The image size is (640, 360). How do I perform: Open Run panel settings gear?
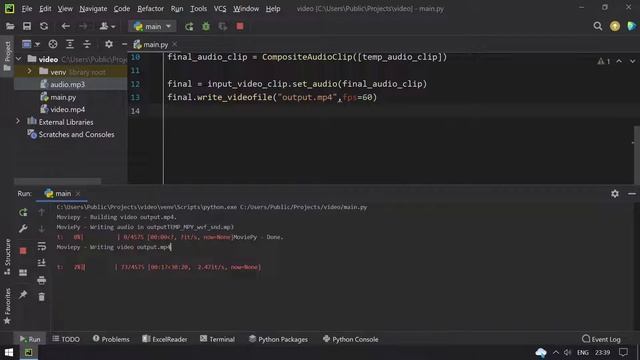(615, 194)
